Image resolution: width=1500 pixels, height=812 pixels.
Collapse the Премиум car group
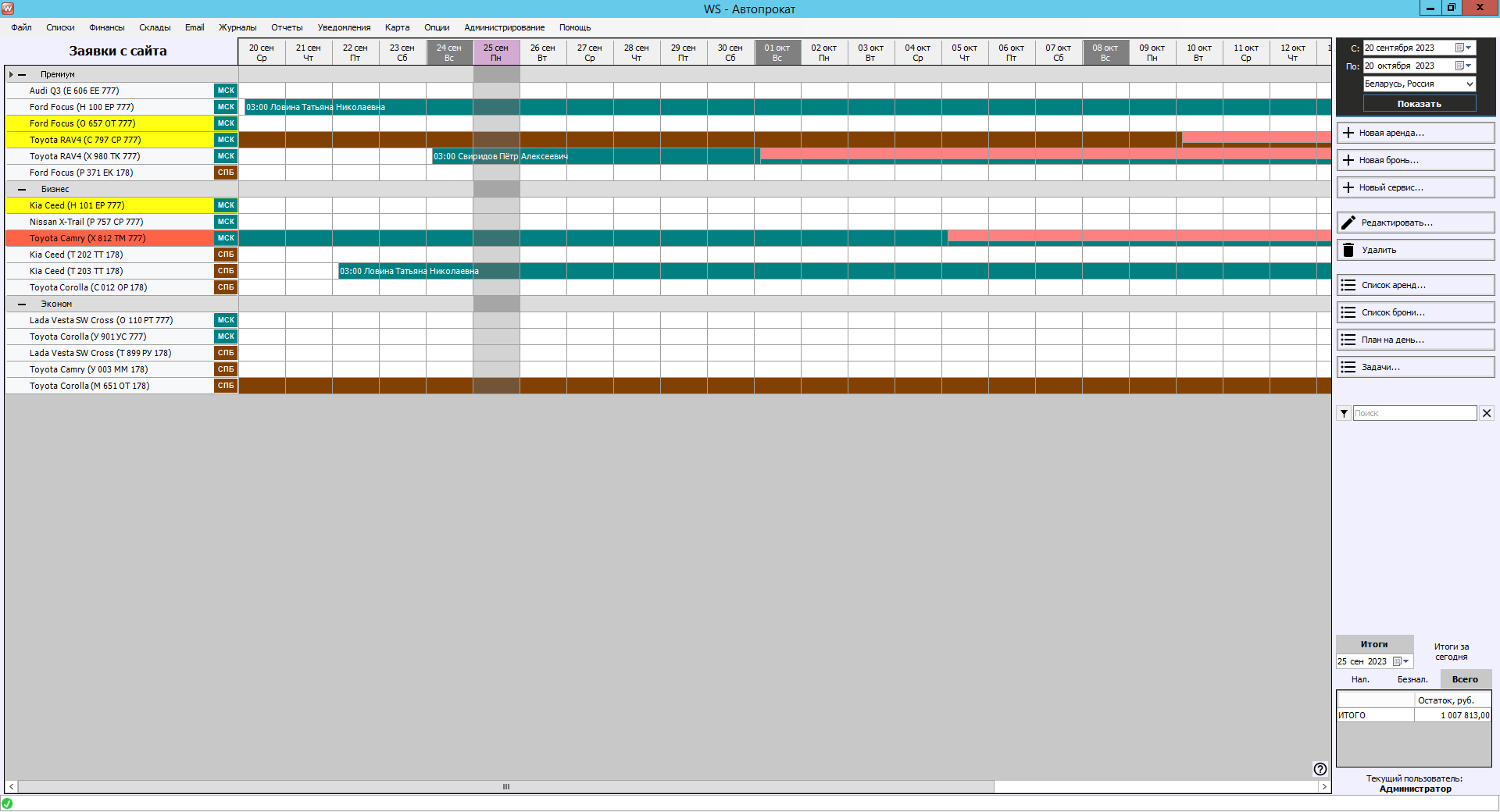click(22, 75)
